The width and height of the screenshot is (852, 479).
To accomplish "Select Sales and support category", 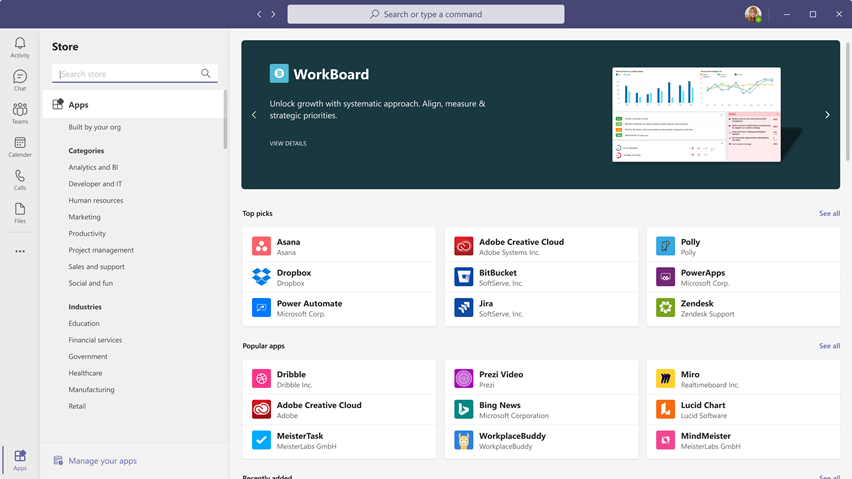I will [x=96, y=267].
